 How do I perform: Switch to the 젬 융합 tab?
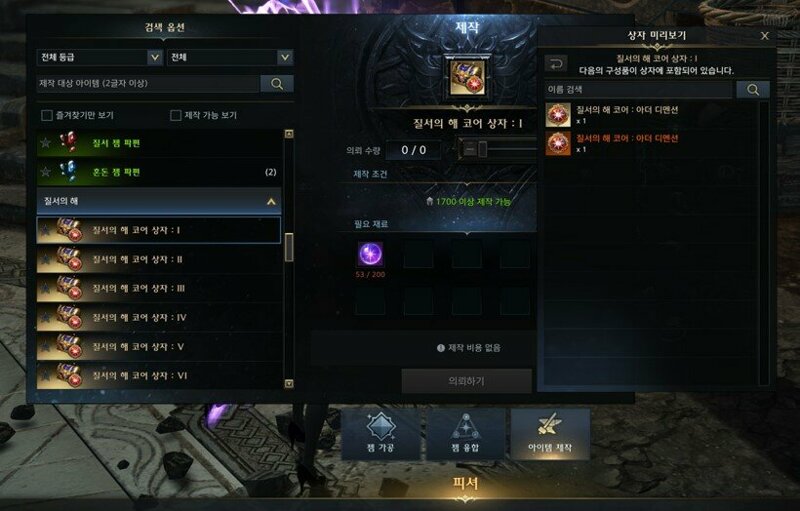pos(465,434)
